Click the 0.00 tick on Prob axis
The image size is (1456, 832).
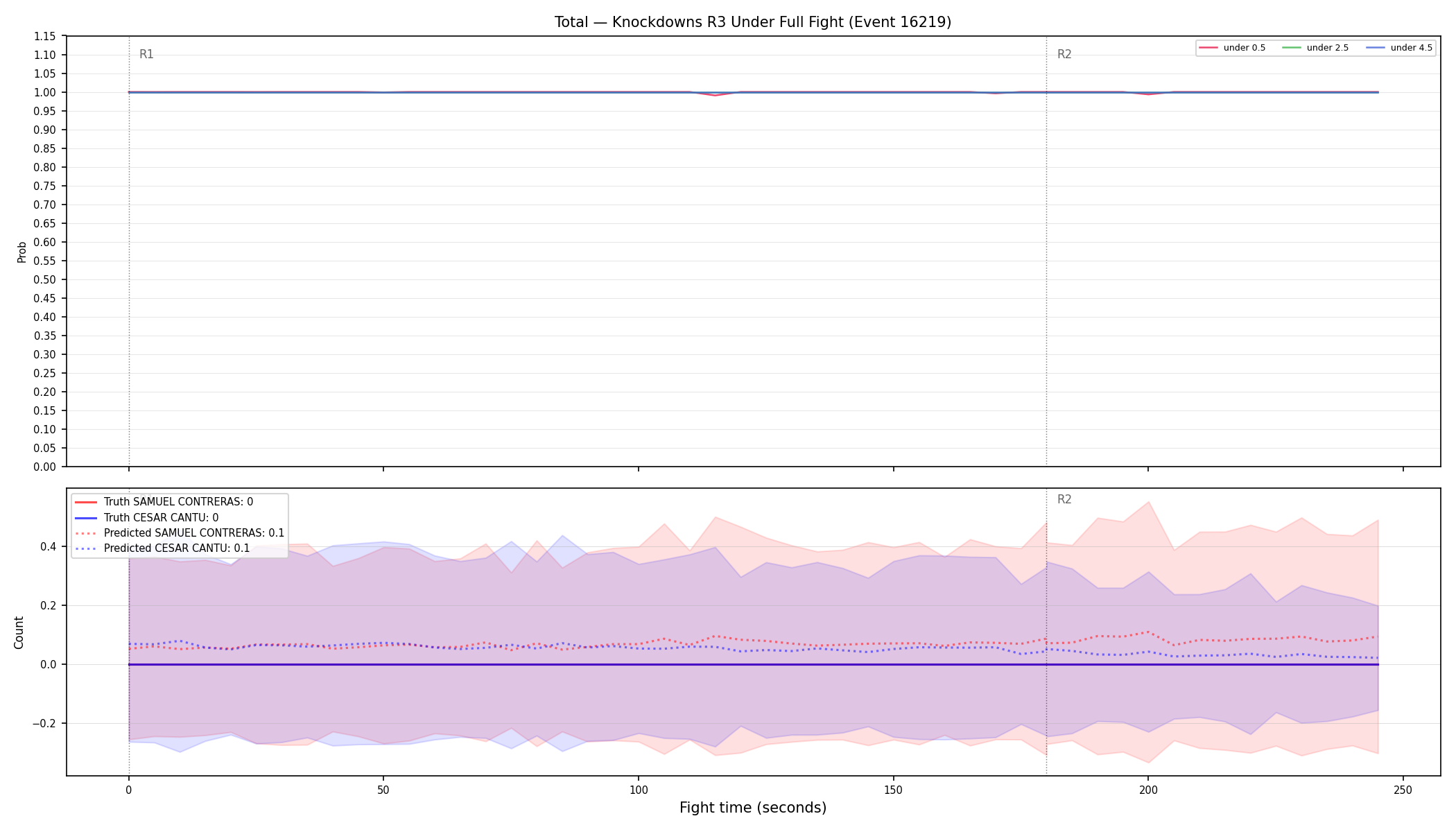(x=45, y=467)
